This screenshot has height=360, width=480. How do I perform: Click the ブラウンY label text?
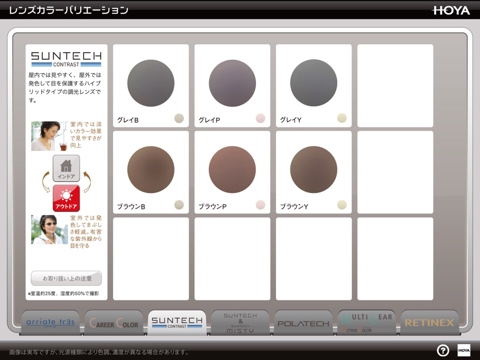(x=294, y=207)
